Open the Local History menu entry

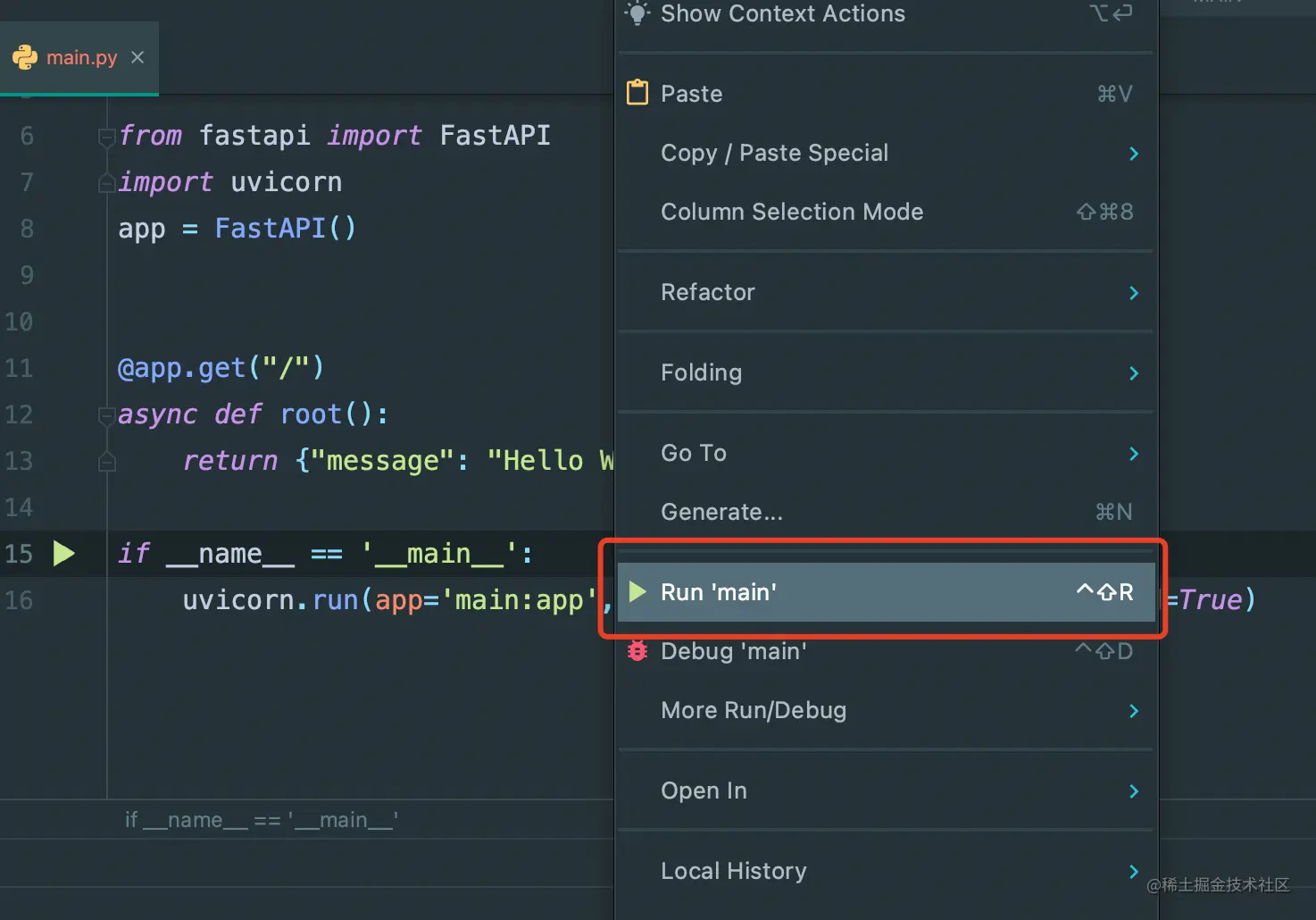click(886, 871)
